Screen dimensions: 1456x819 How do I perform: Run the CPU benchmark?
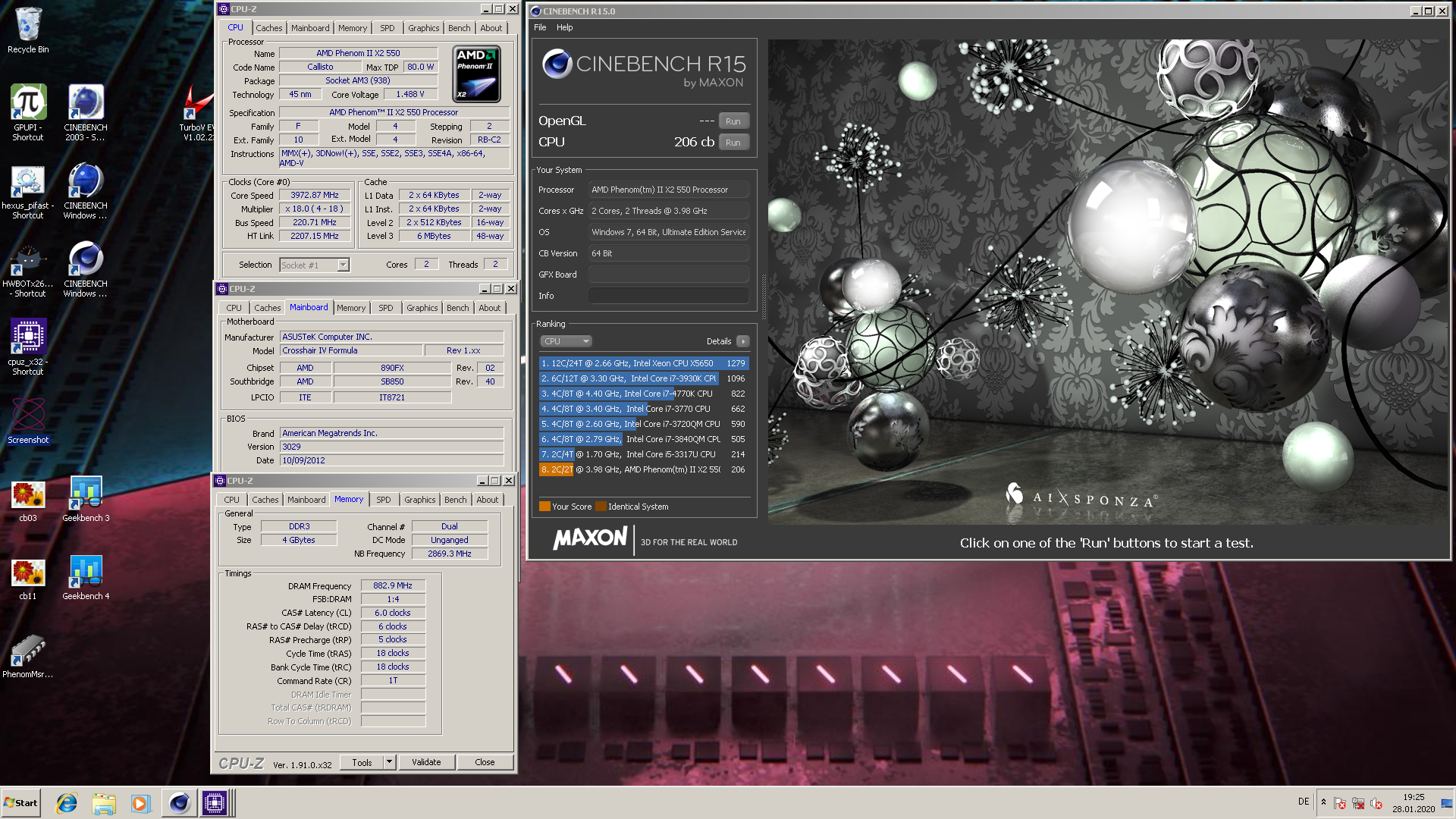(x=733, y=143)
